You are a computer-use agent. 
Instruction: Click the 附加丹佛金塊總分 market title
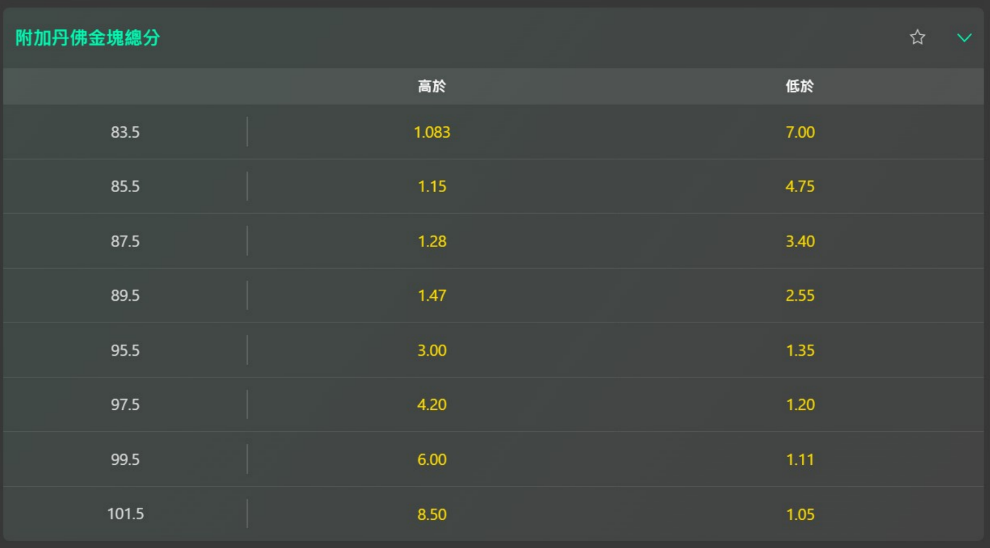88,38
